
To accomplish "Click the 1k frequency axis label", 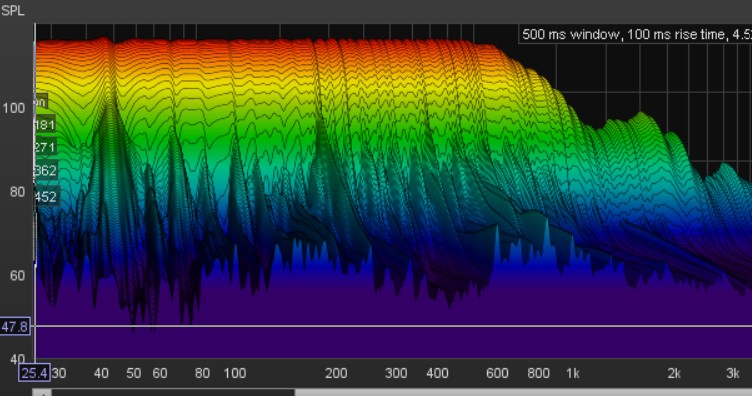I will [x=573, y=373].
